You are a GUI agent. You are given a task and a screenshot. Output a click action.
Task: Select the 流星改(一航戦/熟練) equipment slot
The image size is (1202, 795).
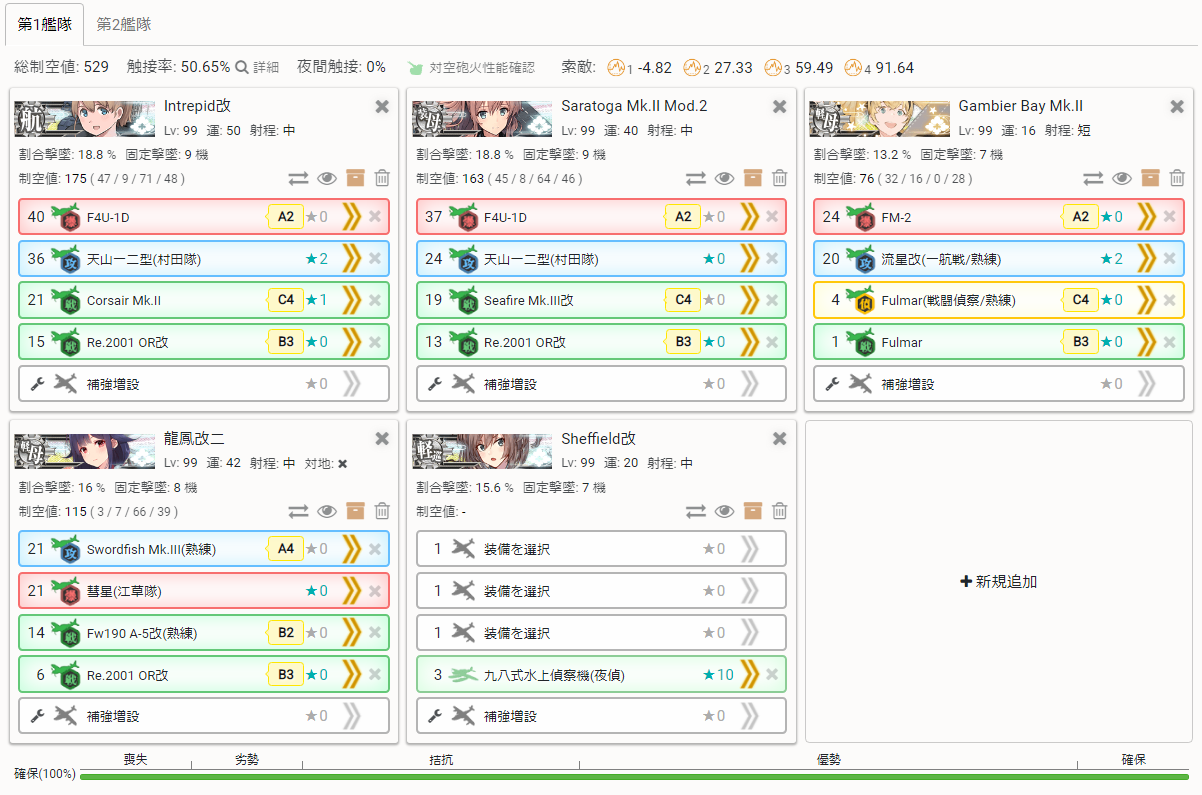tap(999, 259)
